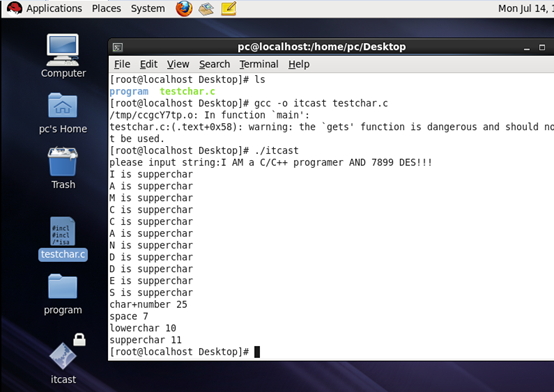Open the Terminal menu in menubar
The height and width of the screenshot is (392, 554).
point(259,64)
